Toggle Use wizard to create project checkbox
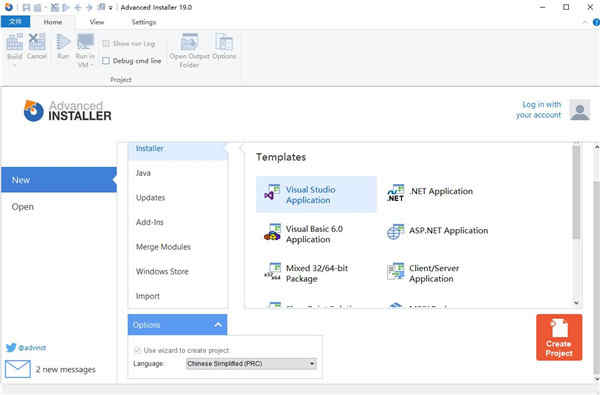Viewport: 600px width, 395px height. click(137, 350)
